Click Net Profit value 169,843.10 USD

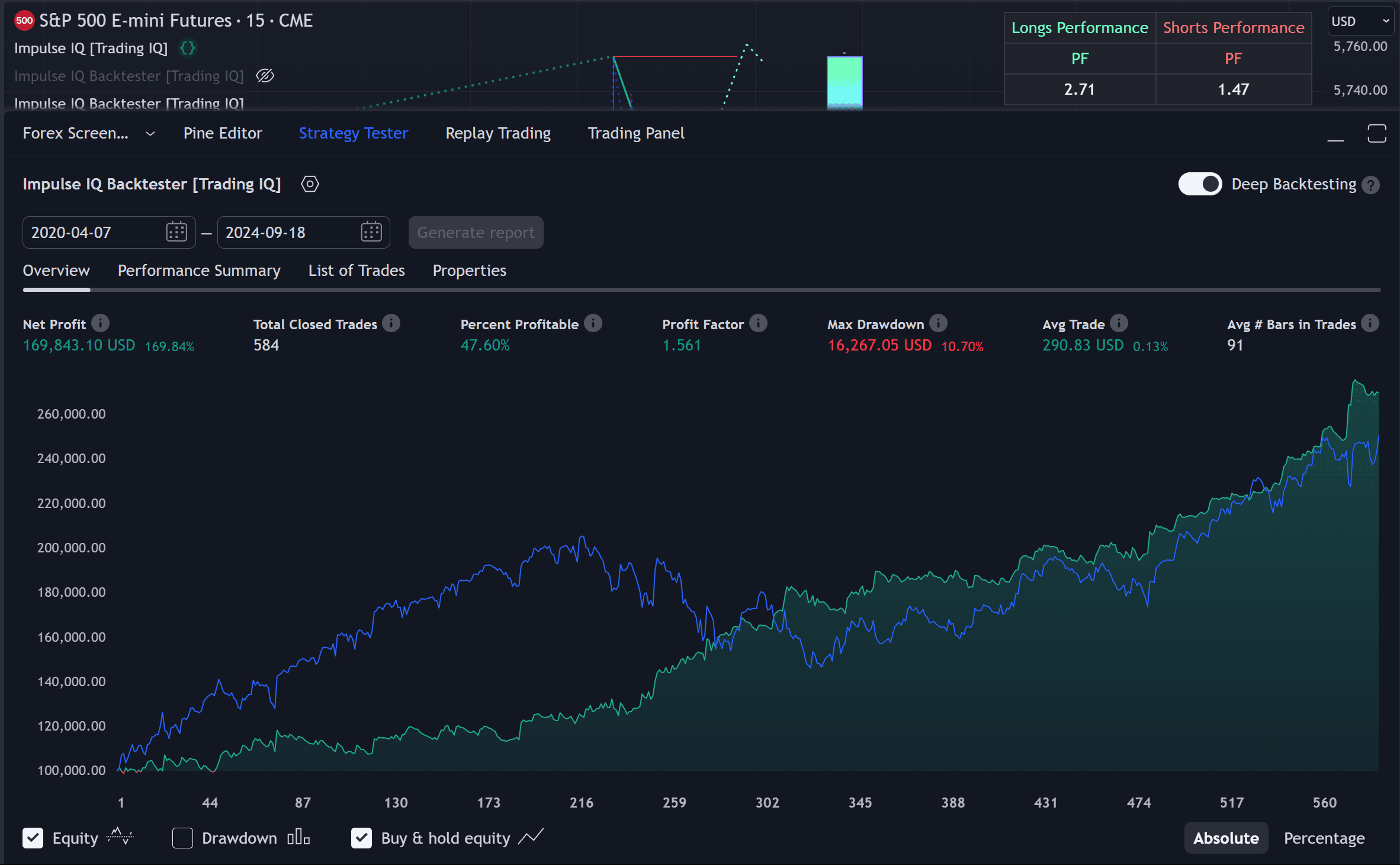[79, 345]
